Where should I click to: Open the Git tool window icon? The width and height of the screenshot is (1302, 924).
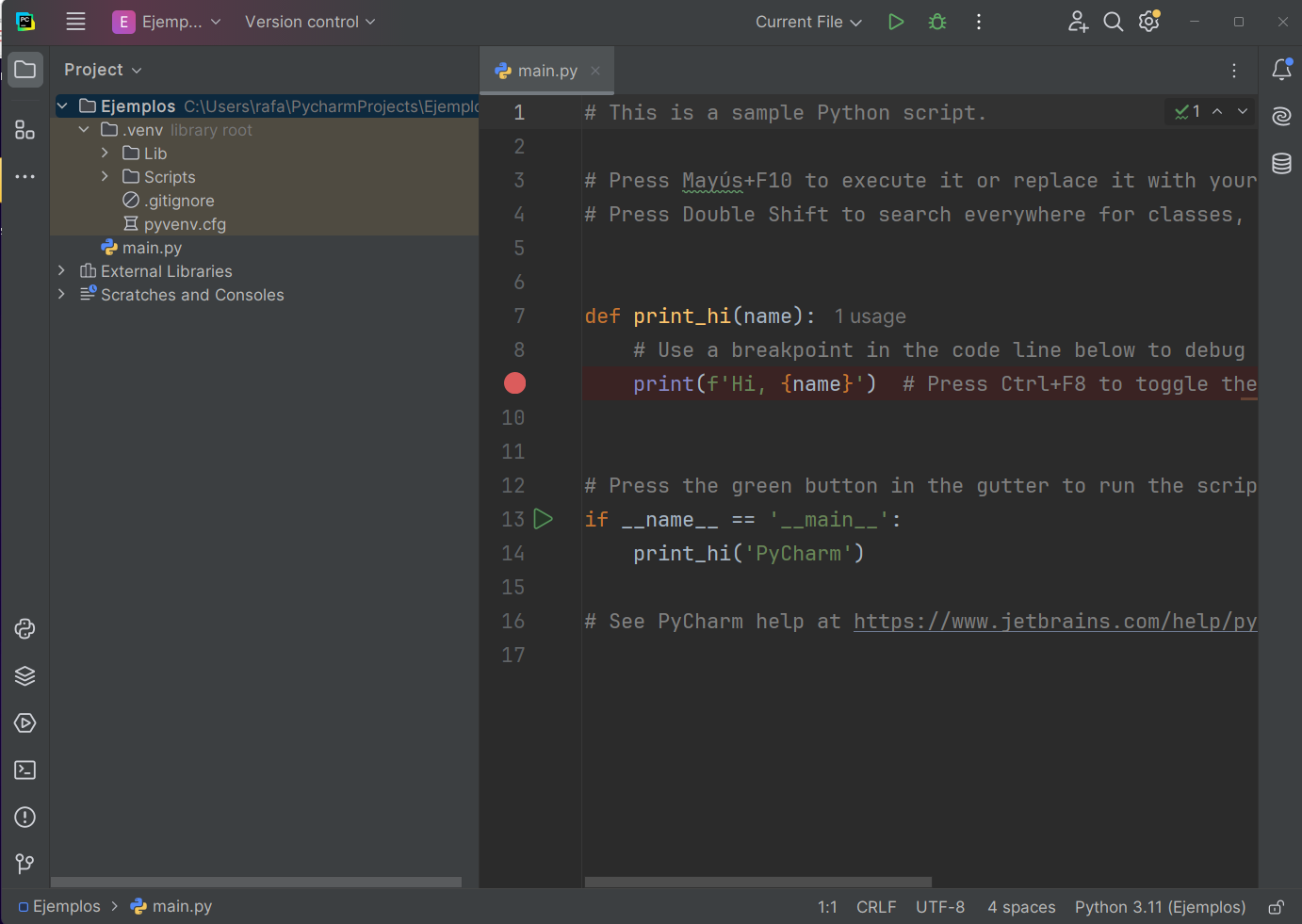coord(24,864)
